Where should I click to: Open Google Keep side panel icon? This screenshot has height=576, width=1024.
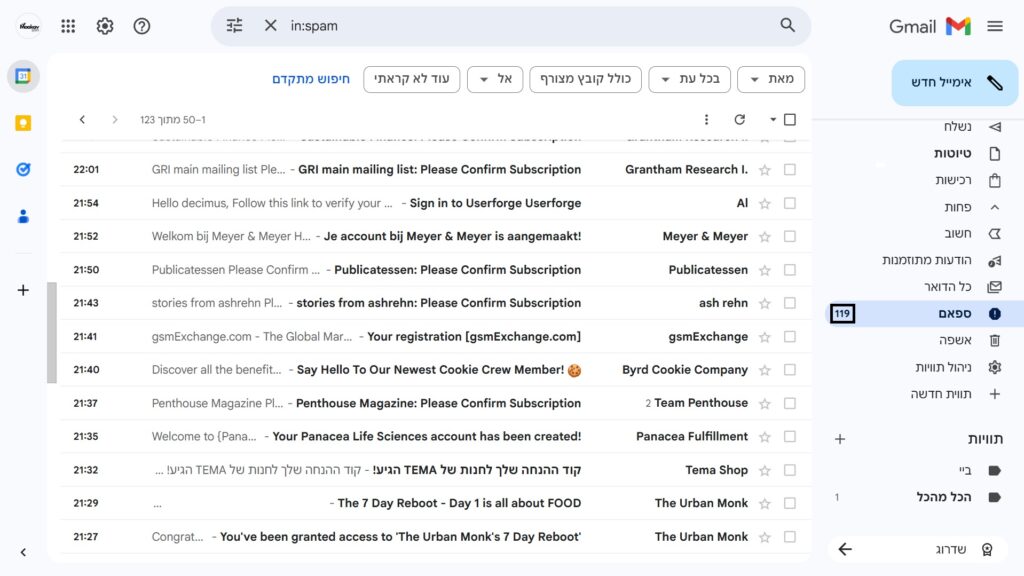pos(23,123)
